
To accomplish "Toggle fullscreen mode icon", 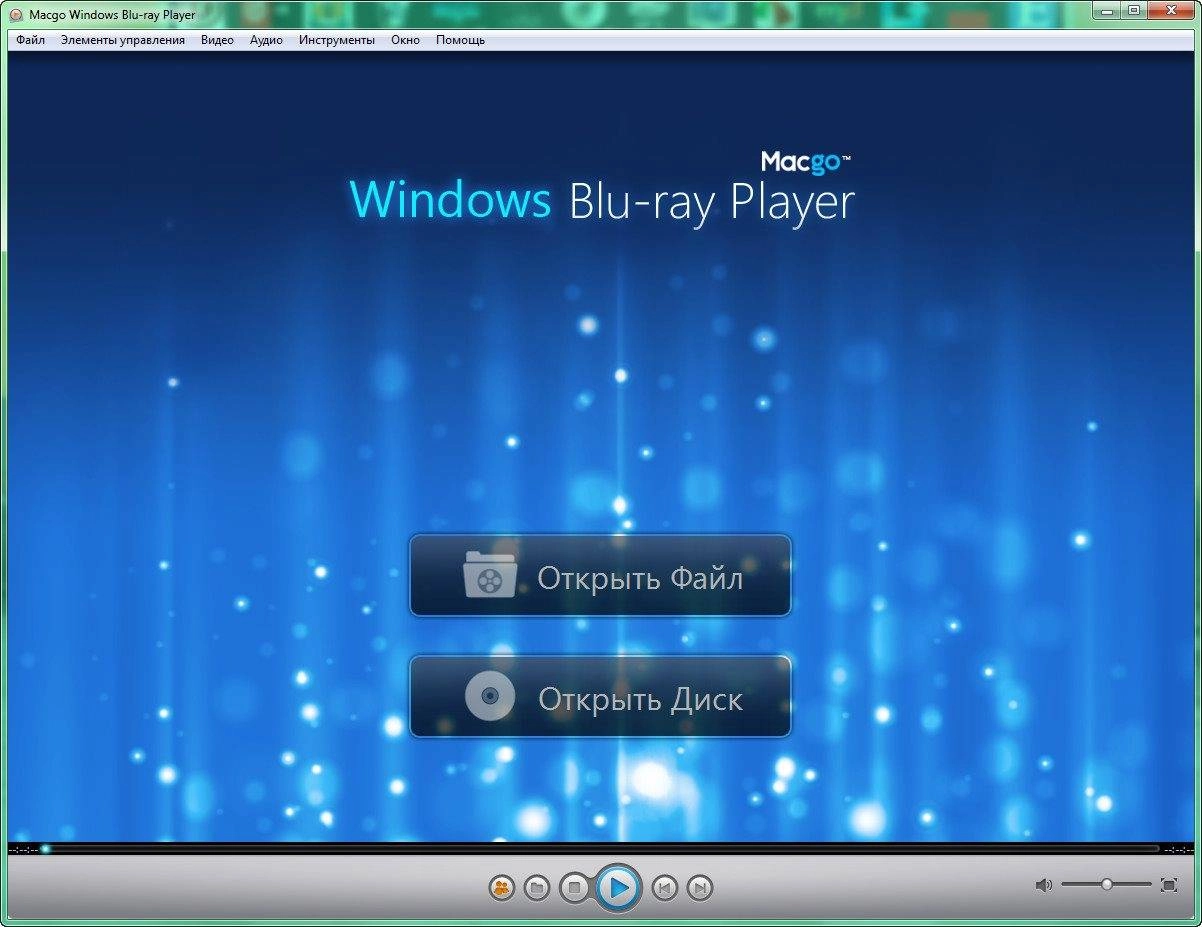I will click(1168, 885).
